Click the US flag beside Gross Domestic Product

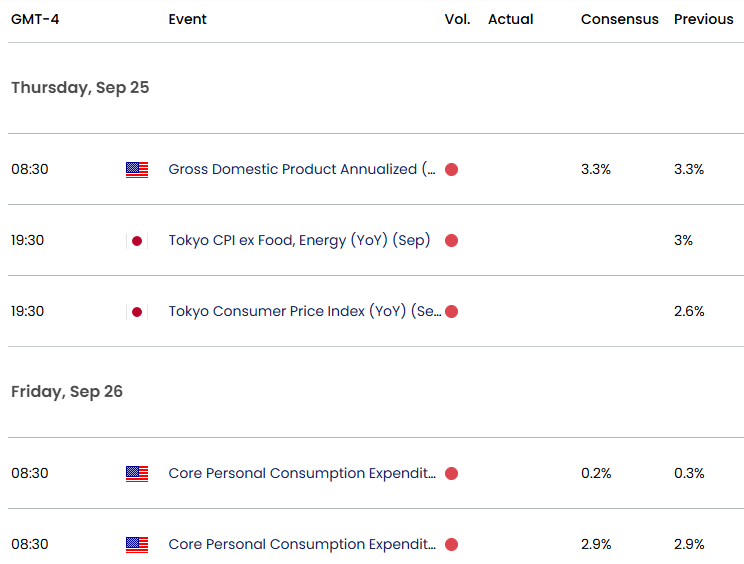(137, 170)
